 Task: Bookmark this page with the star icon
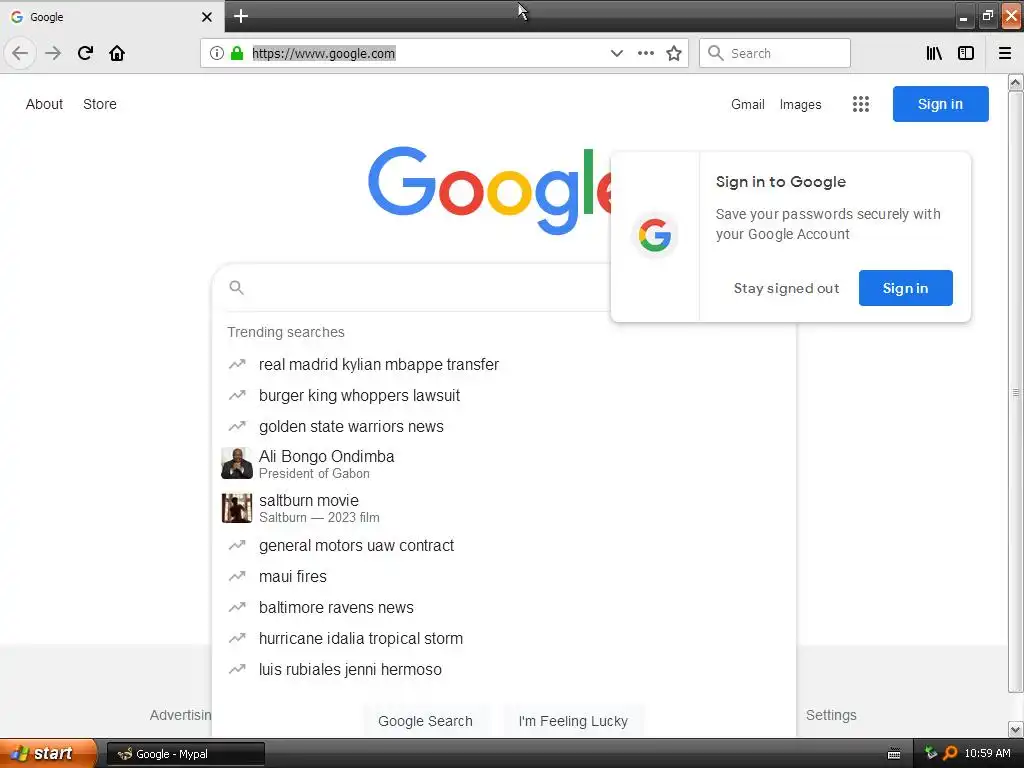(x=674, y=53)
